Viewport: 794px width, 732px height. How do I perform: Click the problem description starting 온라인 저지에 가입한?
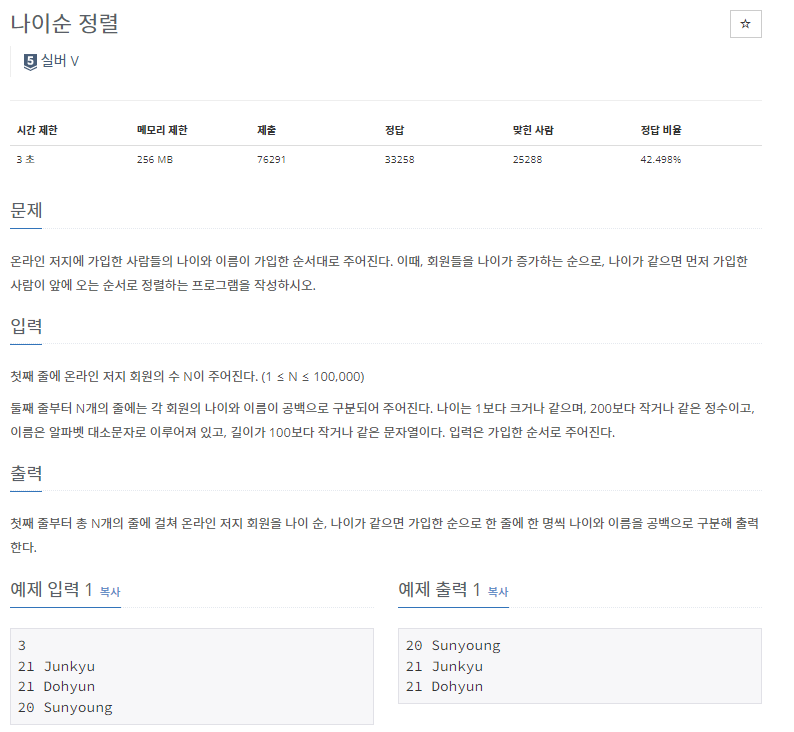pyautogui.click(x=379, y=273)
